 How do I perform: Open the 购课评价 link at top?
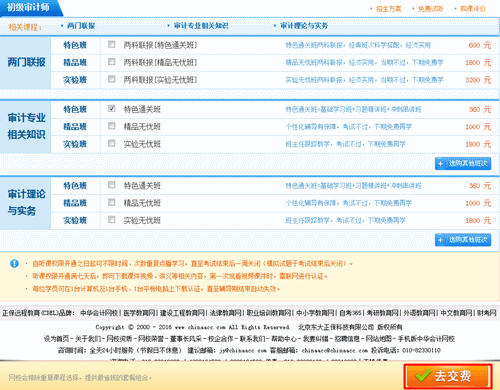[x=473, y=9]
